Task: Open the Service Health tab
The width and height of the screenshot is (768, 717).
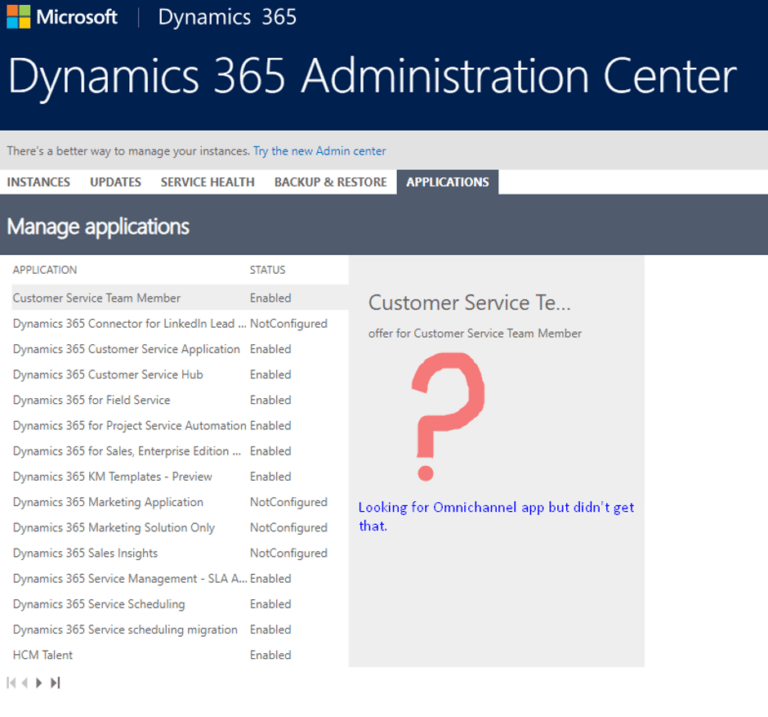Action: [x=207, y=182]
